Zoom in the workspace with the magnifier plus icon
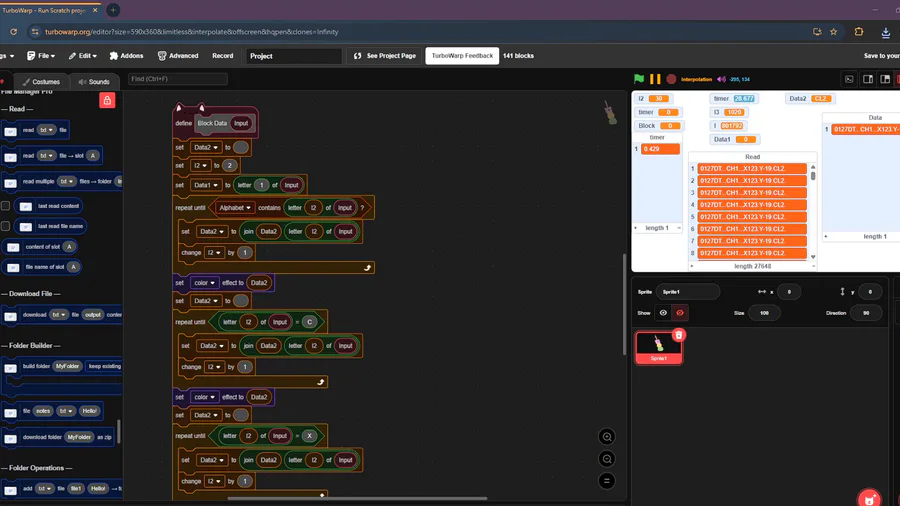The image size is (900, 506). pyautogui.click(x=607, y=437)
